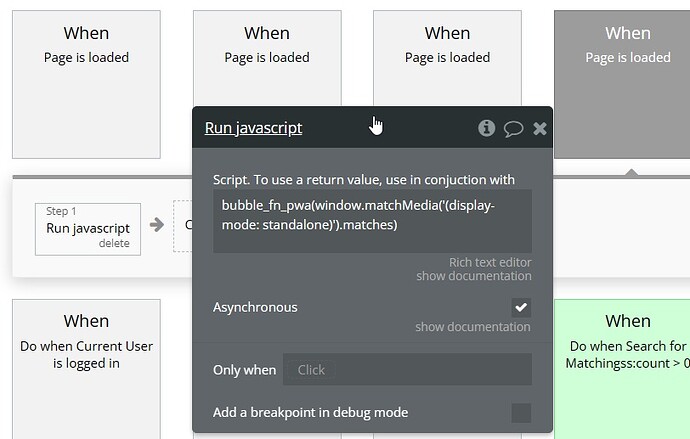Select the Step 1 Run javascript action
Viewport: 690px width, 439px height.
coord(88,228)
